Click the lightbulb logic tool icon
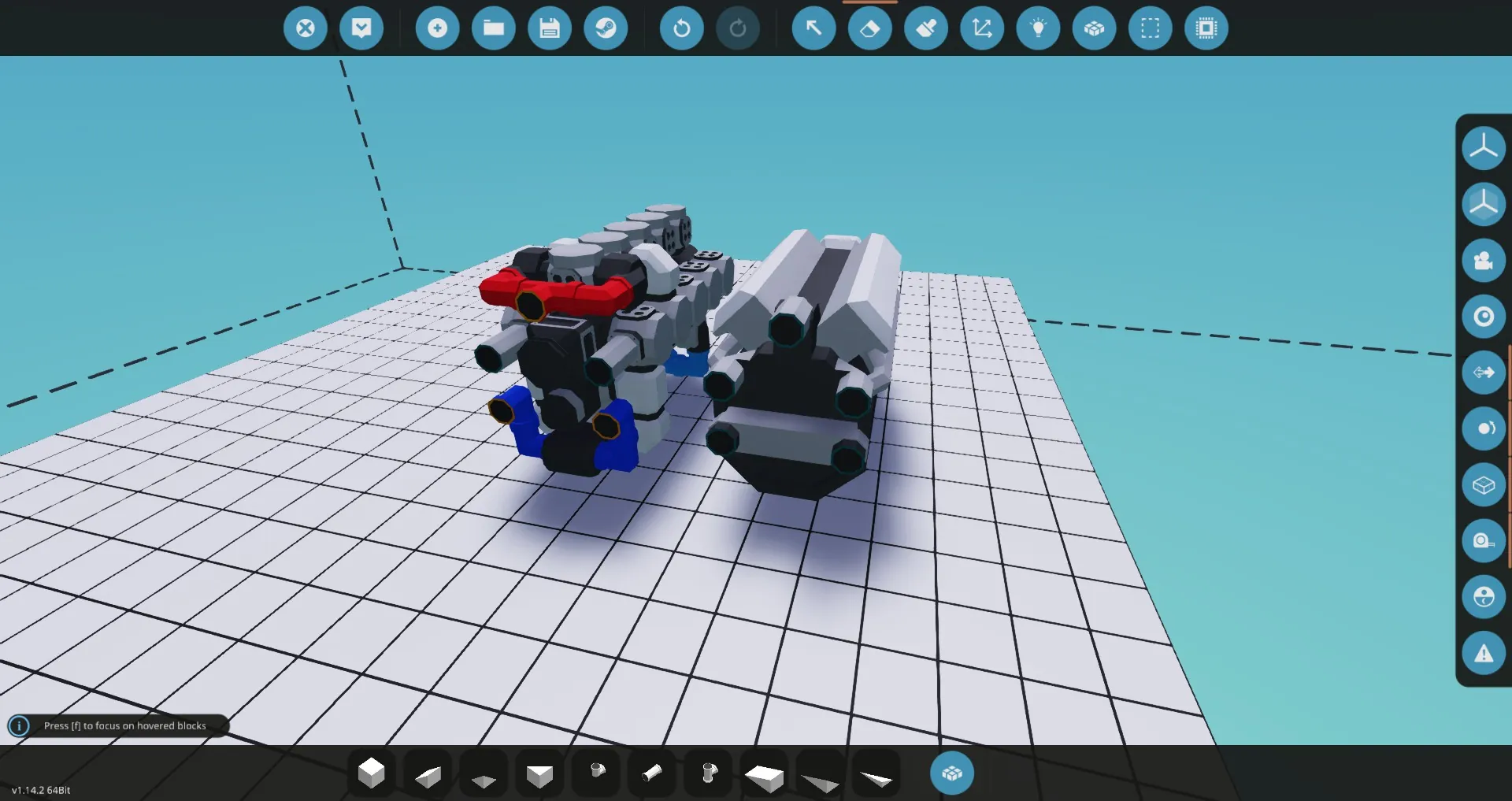 pyautogui.click(x=1039, y=28)
